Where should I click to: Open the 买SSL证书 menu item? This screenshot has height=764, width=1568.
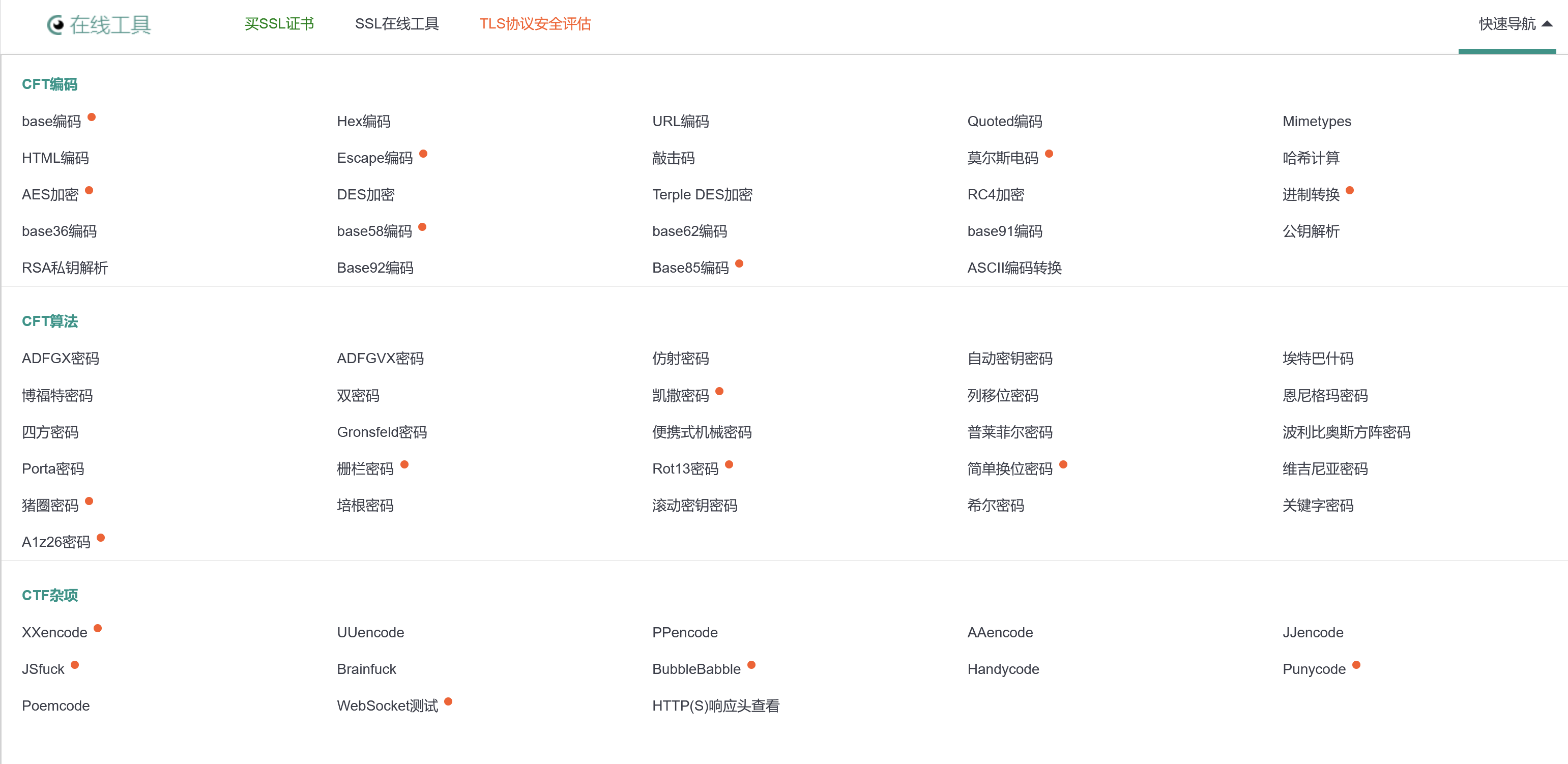(x=279, y=24)
